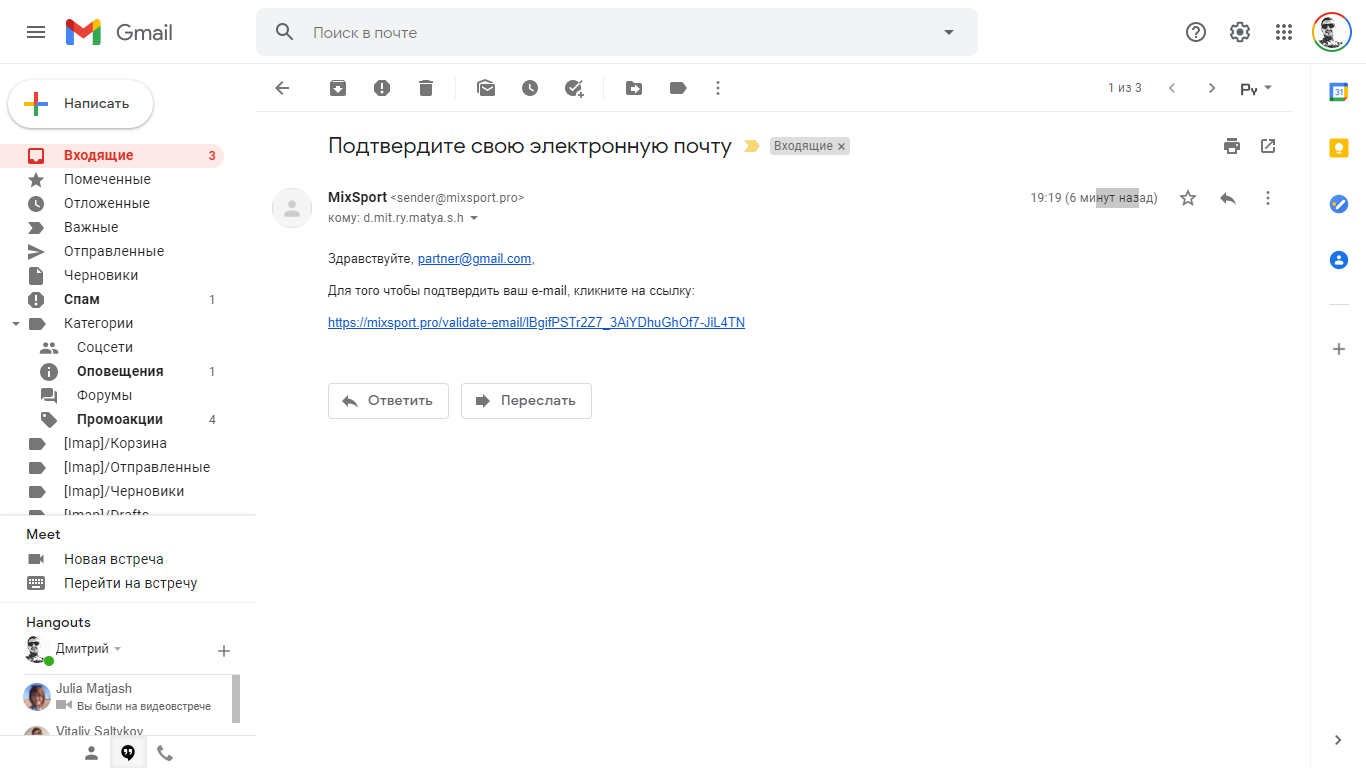
Task: Expand recipient details next to d.mit.ry.matya.s.h
Action: point(474,218)
